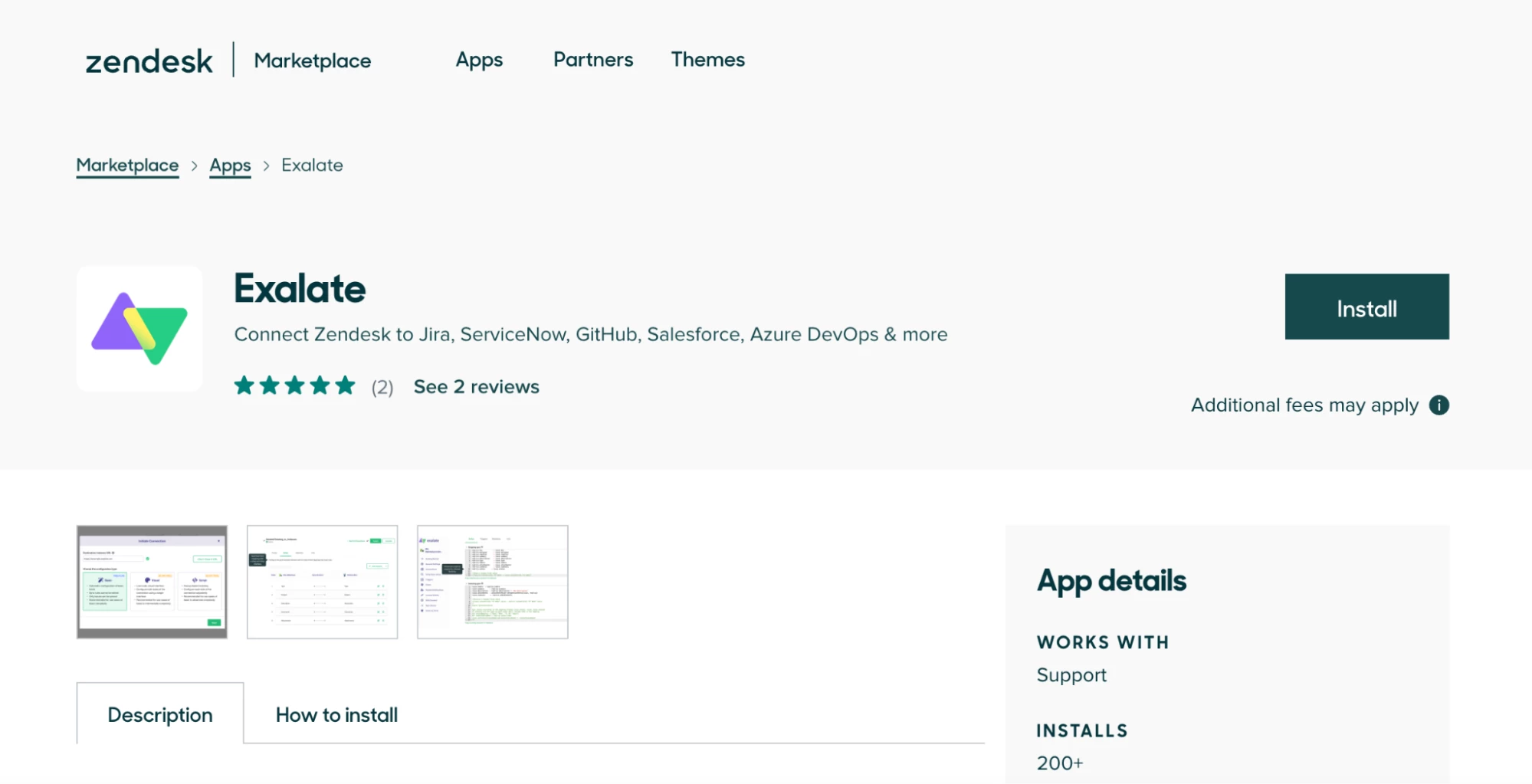The image size is (1532, 784).
Task: Click the Exalate breadcrumb text
Action: pos(312,166)
